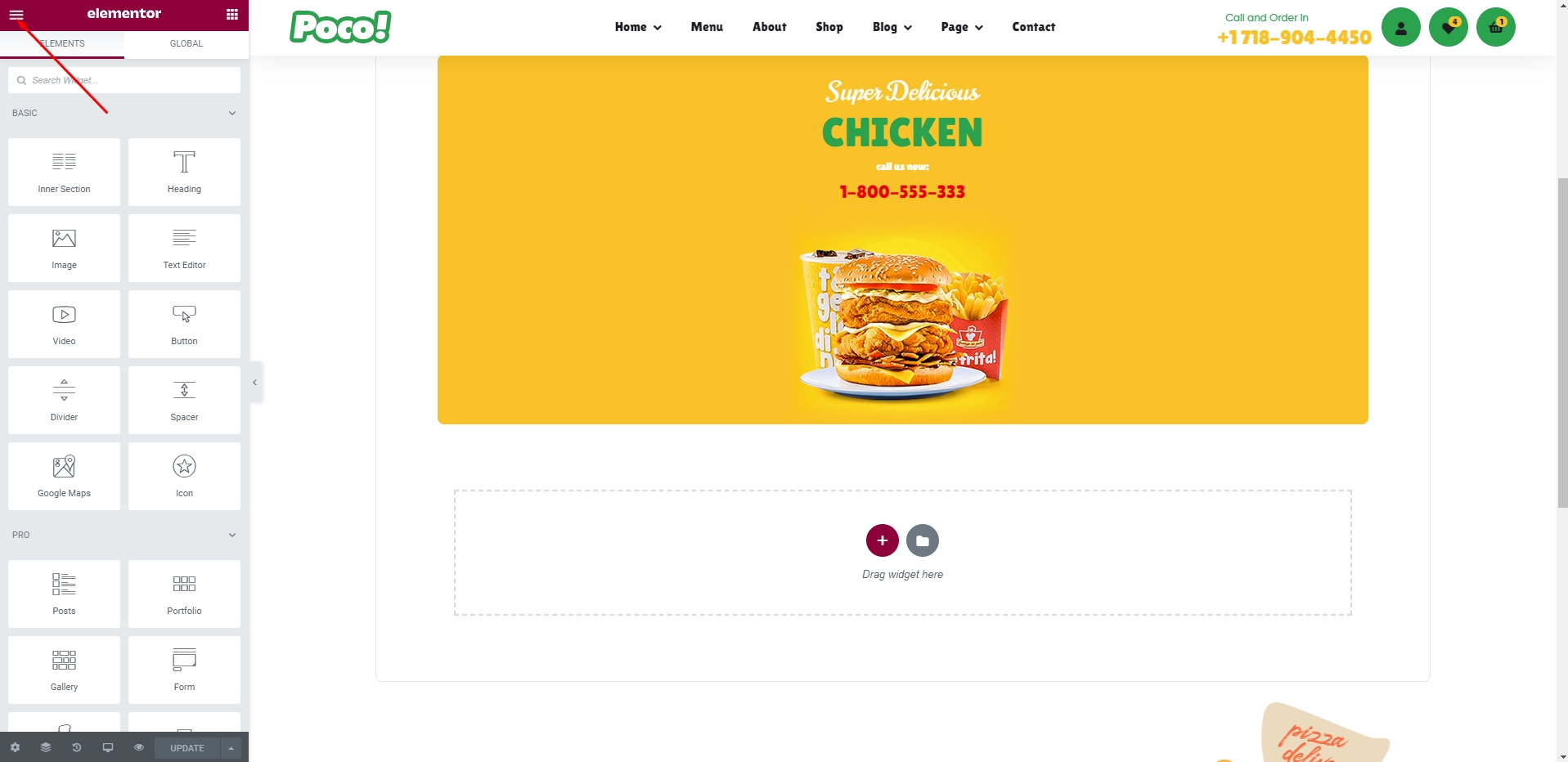Select the Heading widget
This screenshot has height=762, width=1568.
click(x=184, y=172)
